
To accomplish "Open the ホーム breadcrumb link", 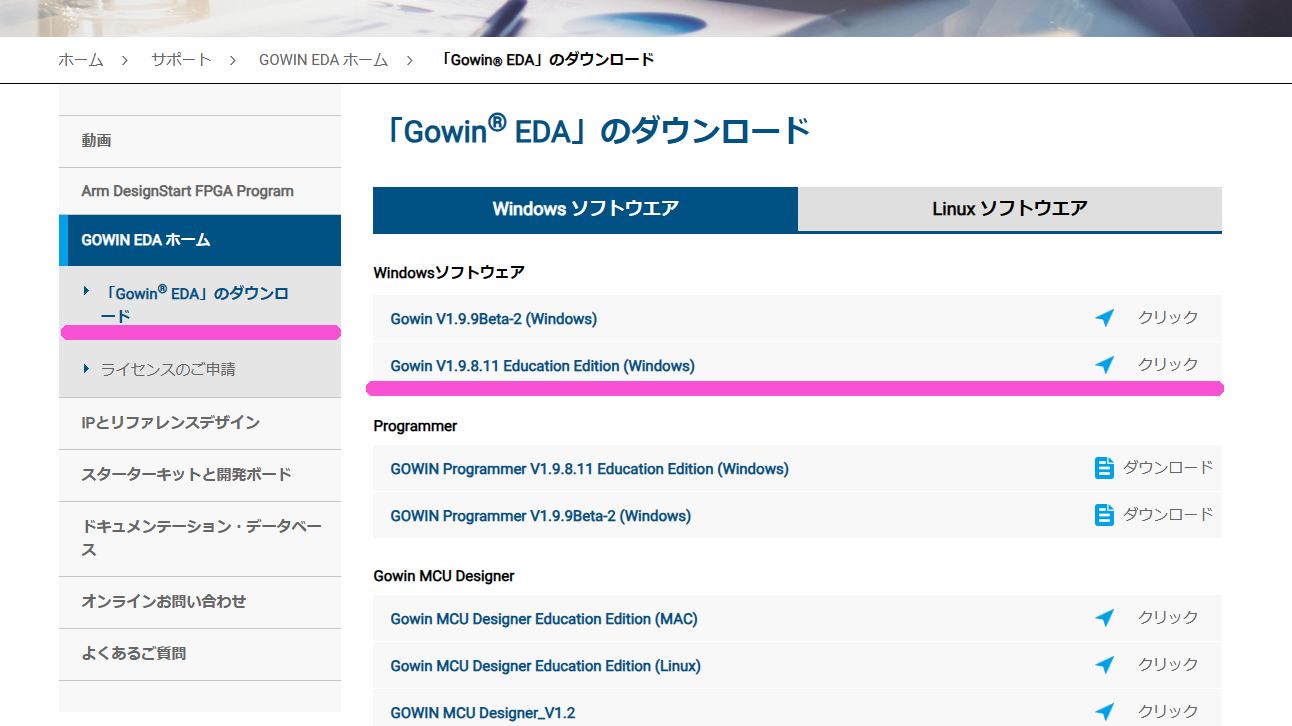I will (x=81, y=60).
